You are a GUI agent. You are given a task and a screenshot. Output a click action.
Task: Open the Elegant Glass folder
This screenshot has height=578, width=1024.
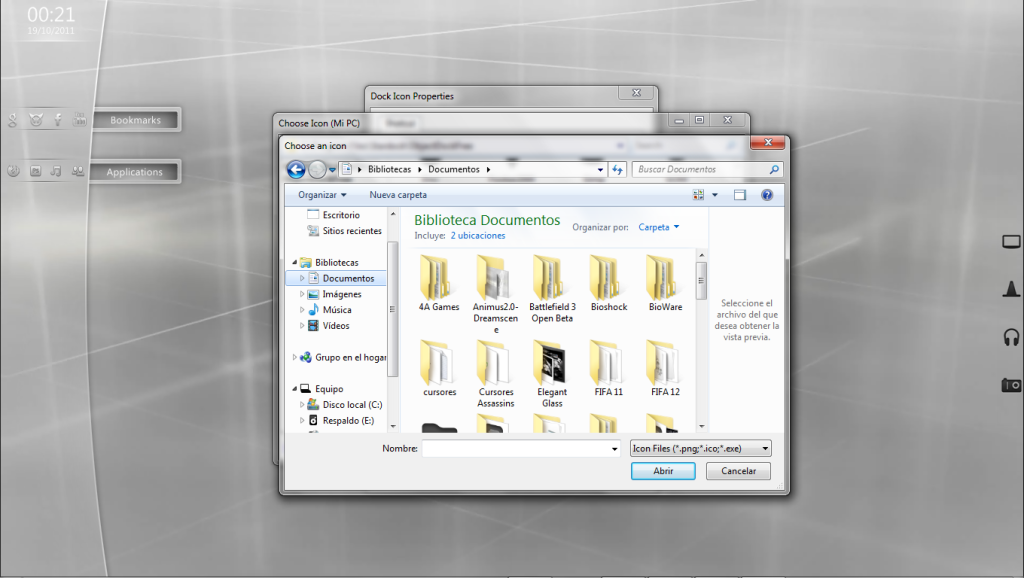pos(552,374)
